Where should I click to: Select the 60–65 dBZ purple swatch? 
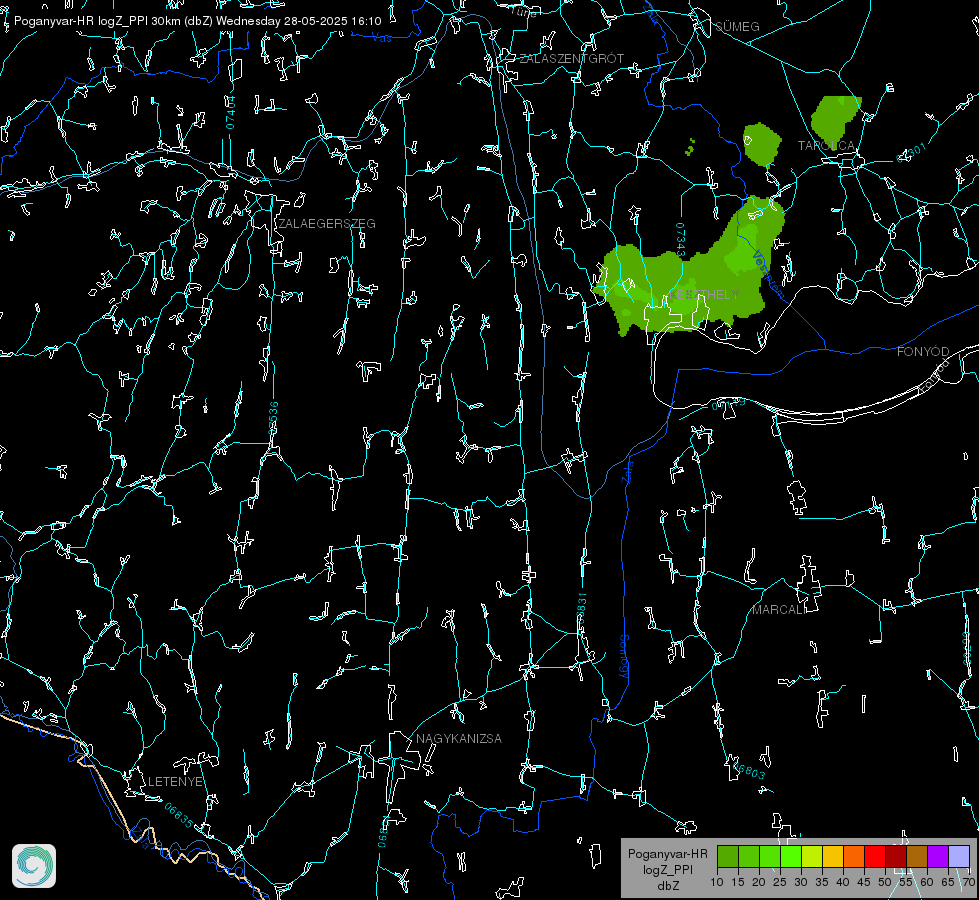938,857
